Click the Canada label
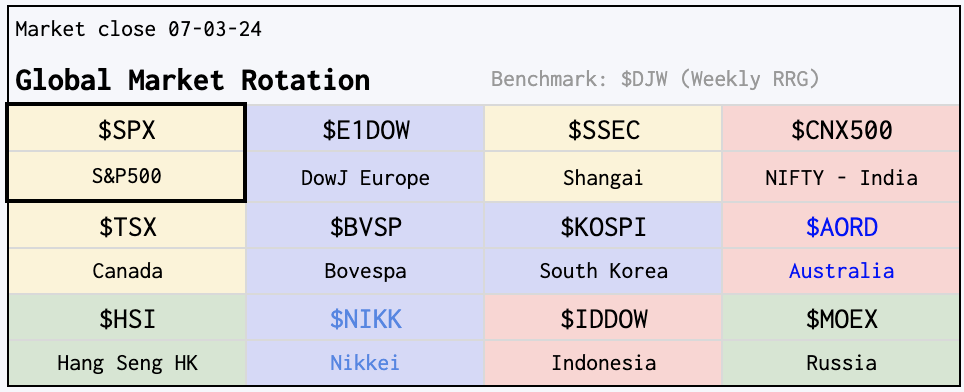Image resolution: width=964 pixels, height=392 pixels. click(127, 270)
